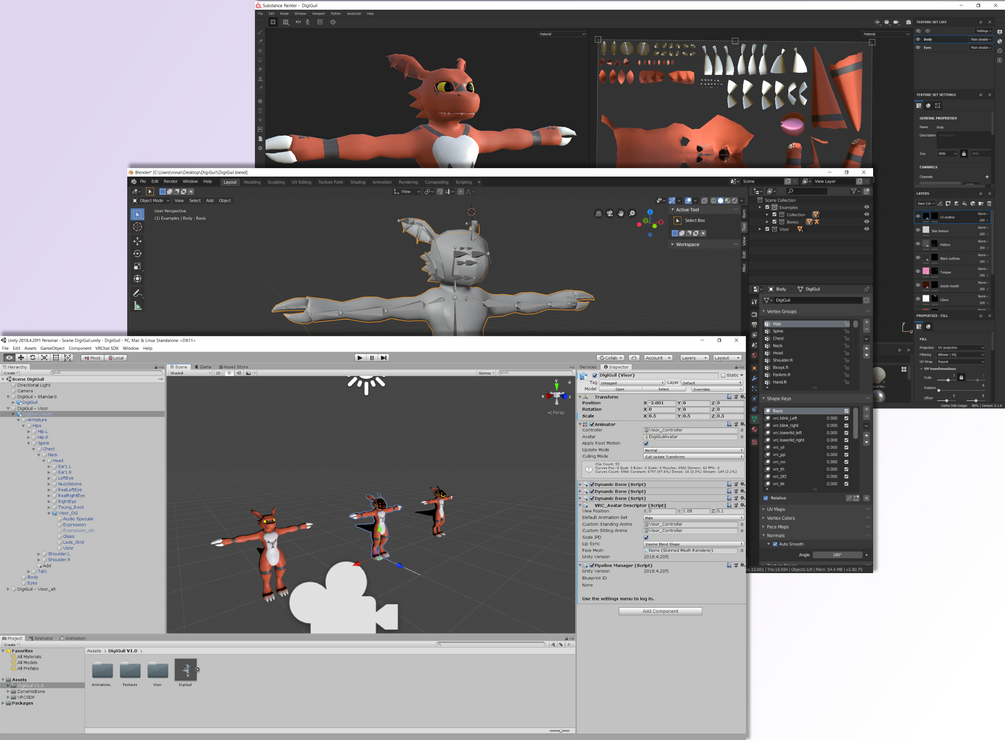1005x740 pixels.
Task: Click Unity's Step frame button
Action: pos(383,358)
